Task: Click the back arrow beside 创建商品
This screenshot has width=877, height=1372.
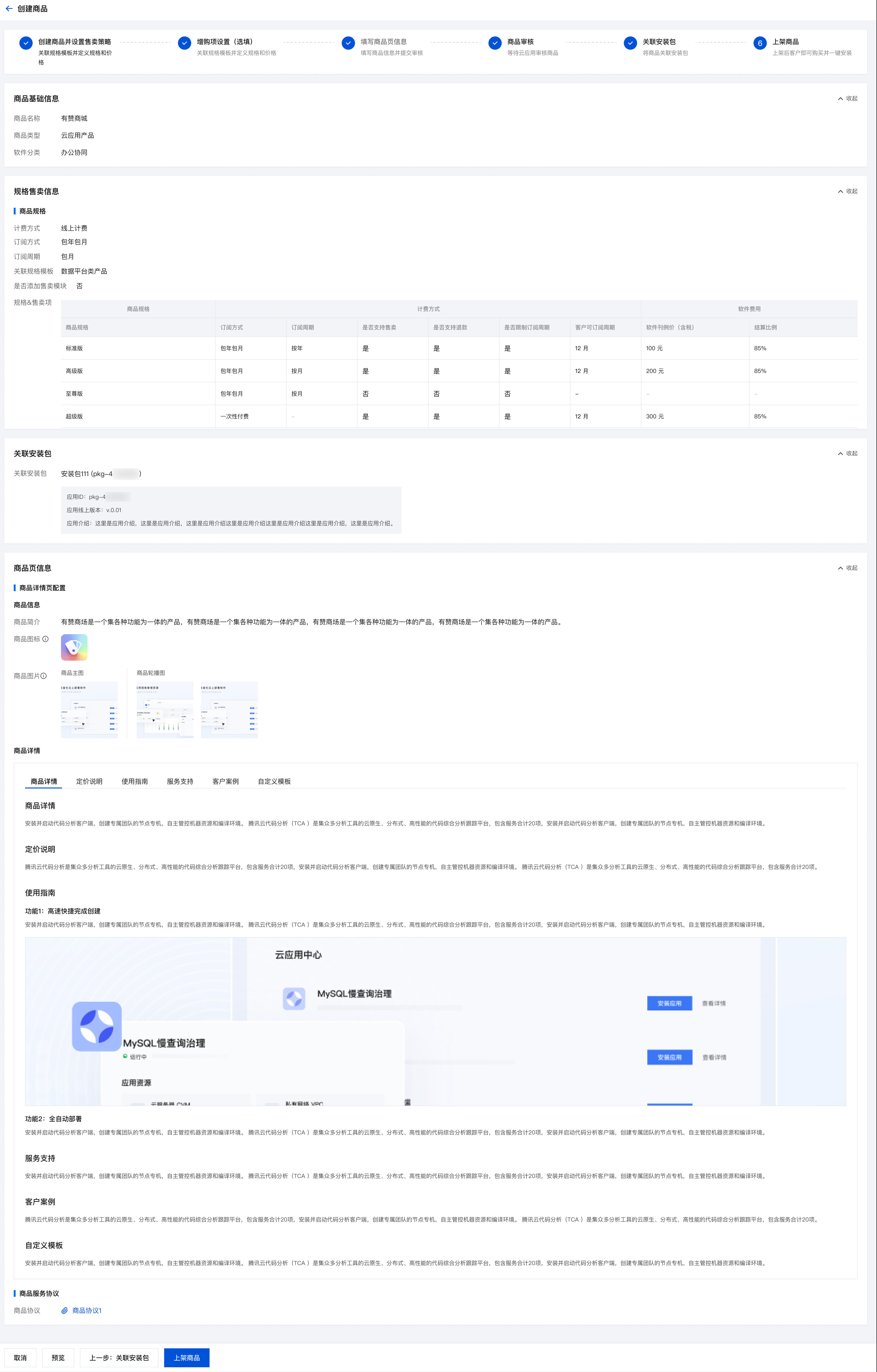Action: point(9,9)
